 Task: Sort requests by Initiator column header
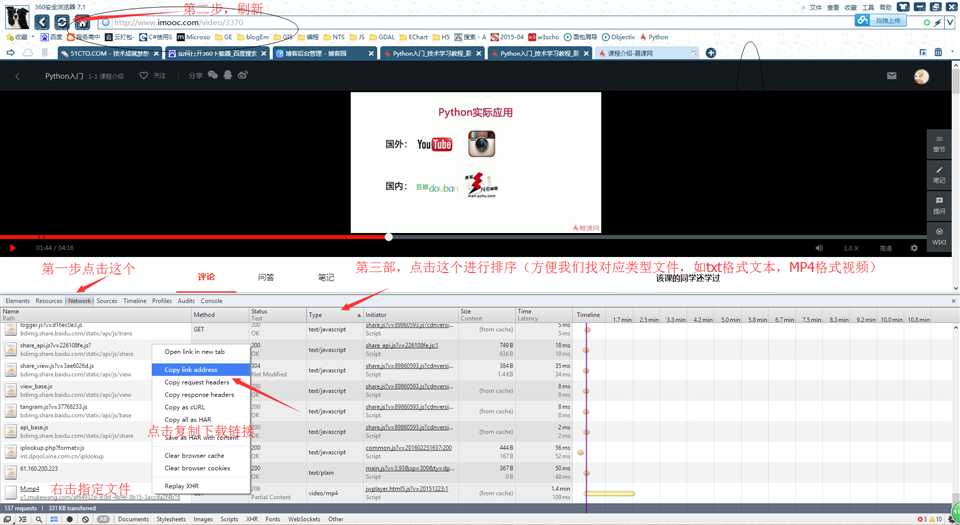[411, 315]
